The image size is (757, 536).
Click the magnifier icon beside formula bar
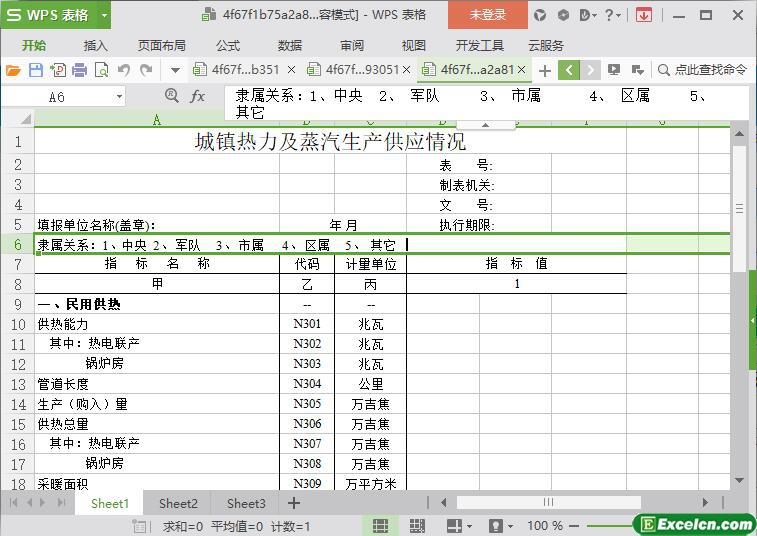(171, 96)
